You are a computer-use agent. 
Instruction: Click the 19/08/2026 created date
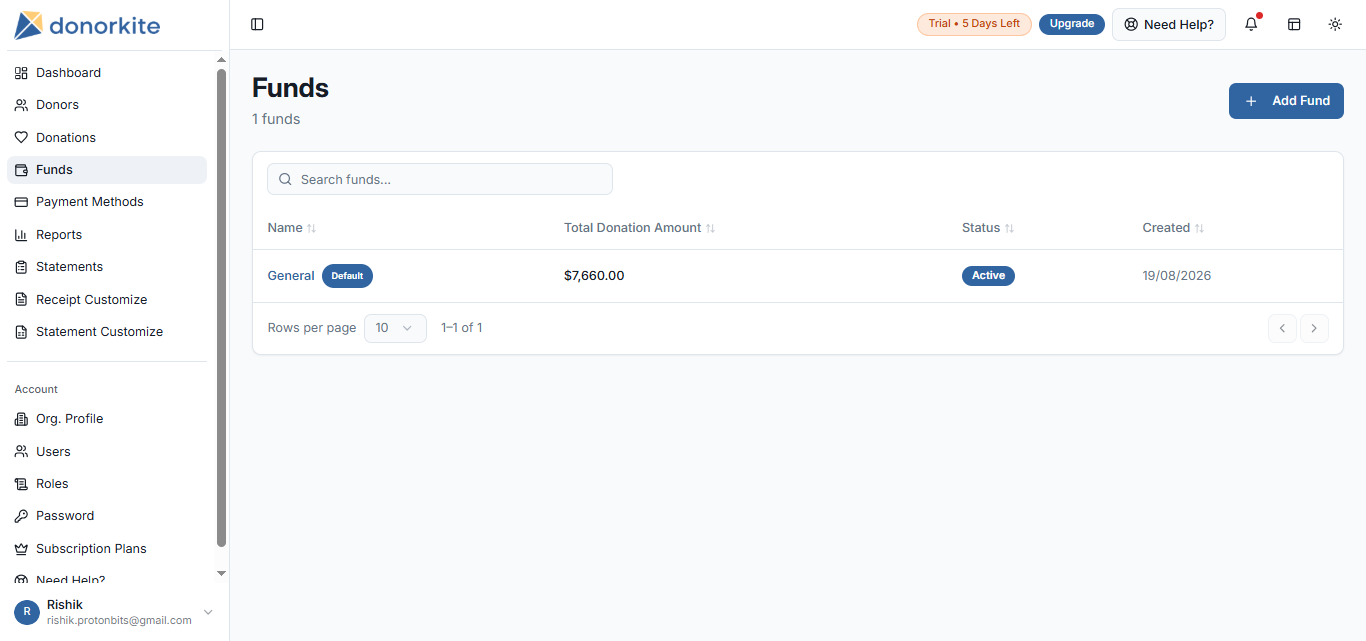click(1177, 276)
